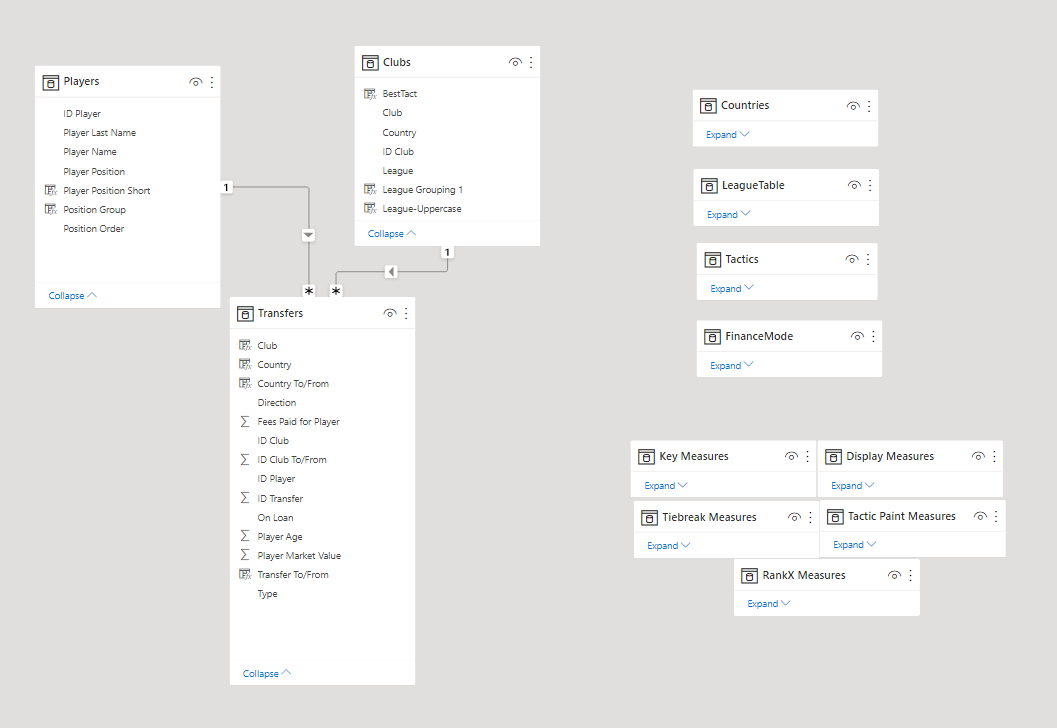1057x728 pixels.
Task: Select the Fees Paid for Player field
Action: click(298, 422)
